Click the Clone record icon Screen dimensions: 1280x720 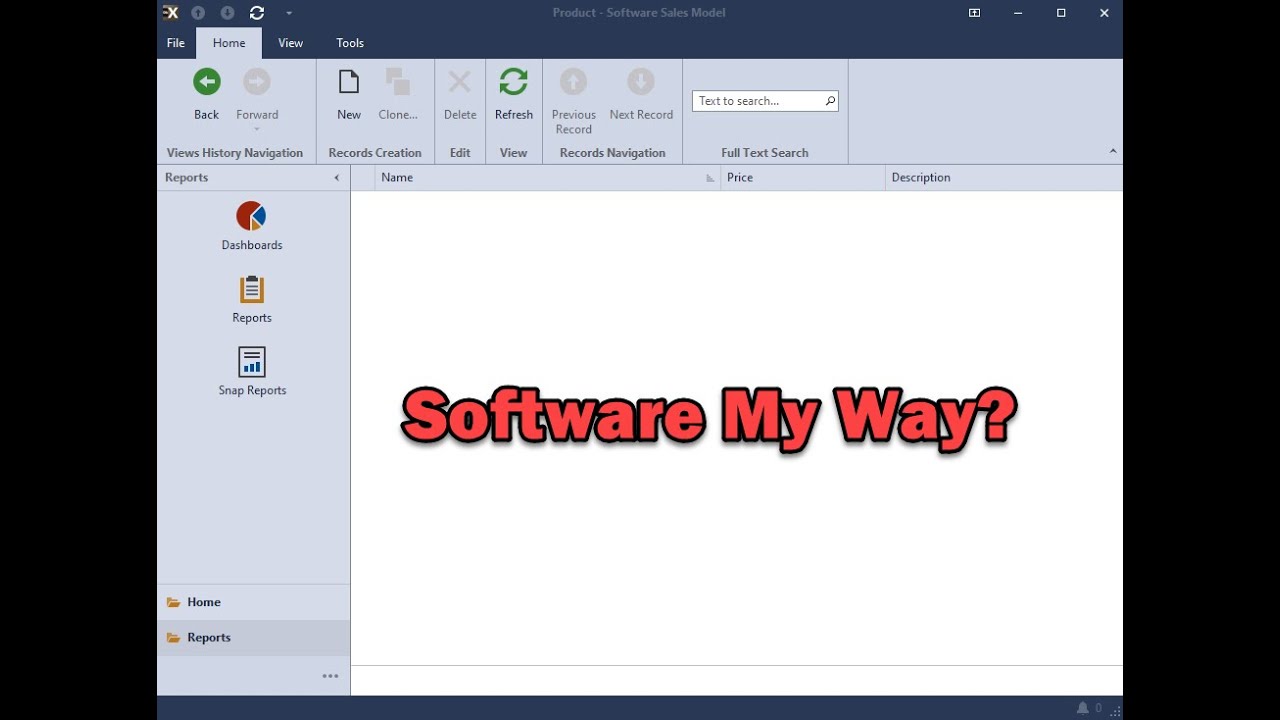pos(398,82)
